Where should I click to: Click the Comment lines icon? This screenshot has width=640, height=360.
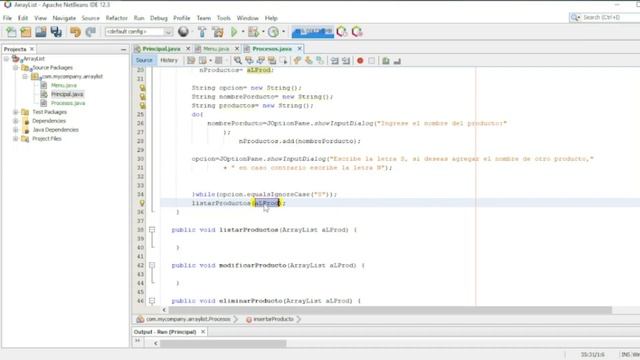click(x=386, y=61)
